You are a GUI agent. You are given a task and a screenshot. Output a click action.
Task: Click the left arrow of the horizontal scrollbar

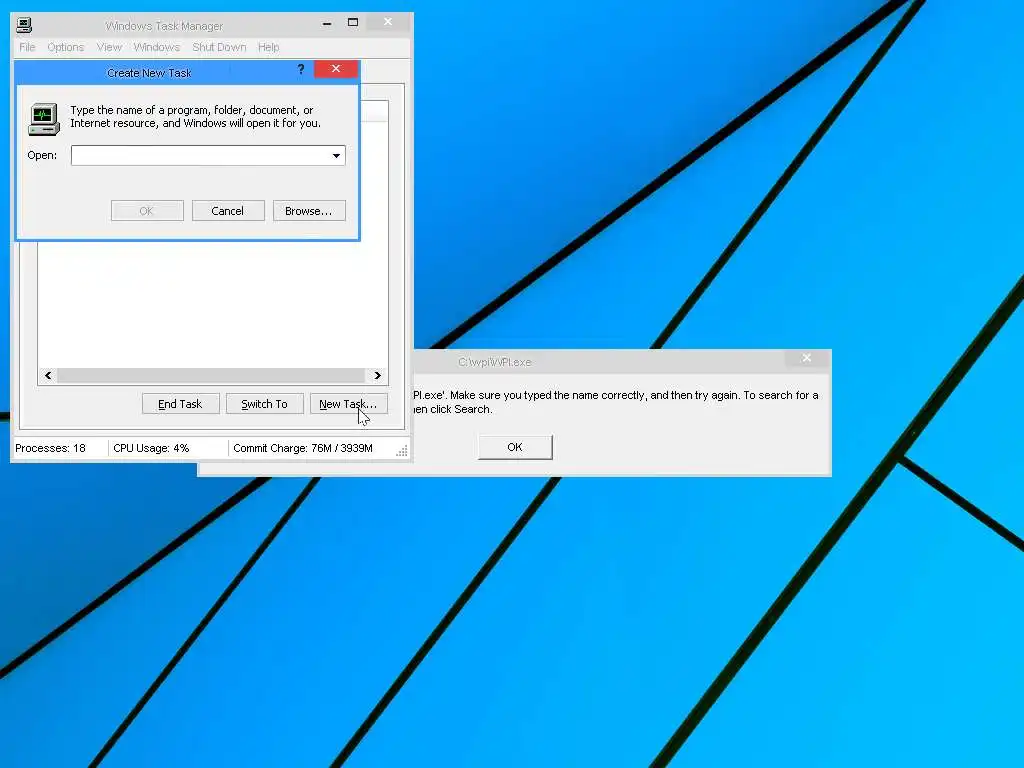coord(48,376)
